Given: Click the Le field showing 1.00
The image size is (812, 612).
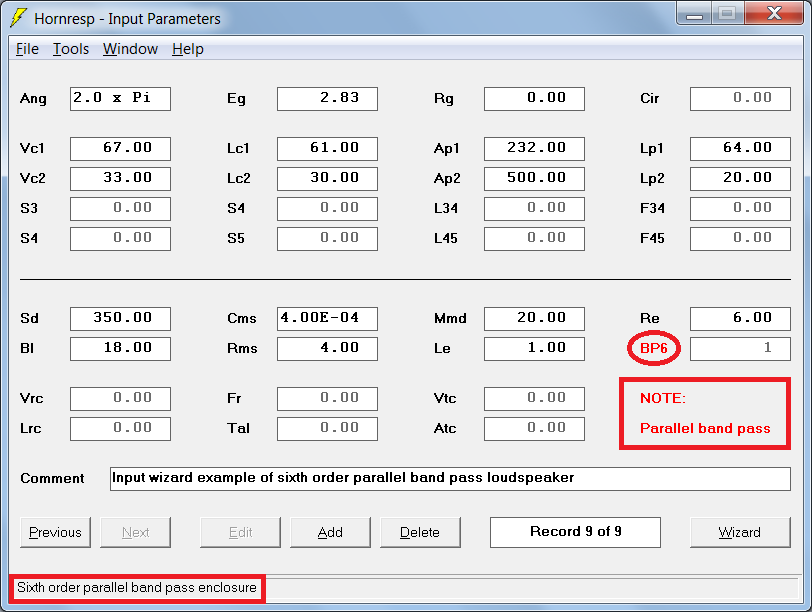Looking at the screenshot, I should coord(534,348).
